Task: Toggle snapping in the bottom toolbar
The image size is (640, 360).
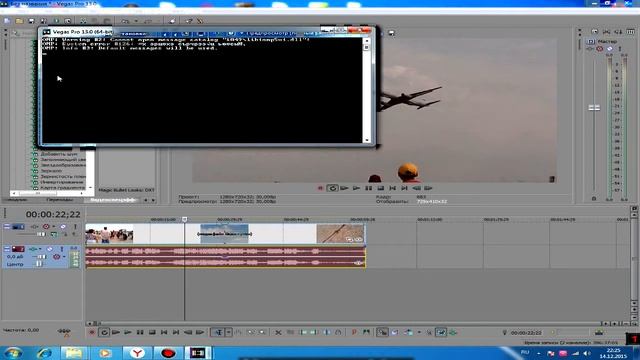Action: pyautogui.click(x=382, y=333)
